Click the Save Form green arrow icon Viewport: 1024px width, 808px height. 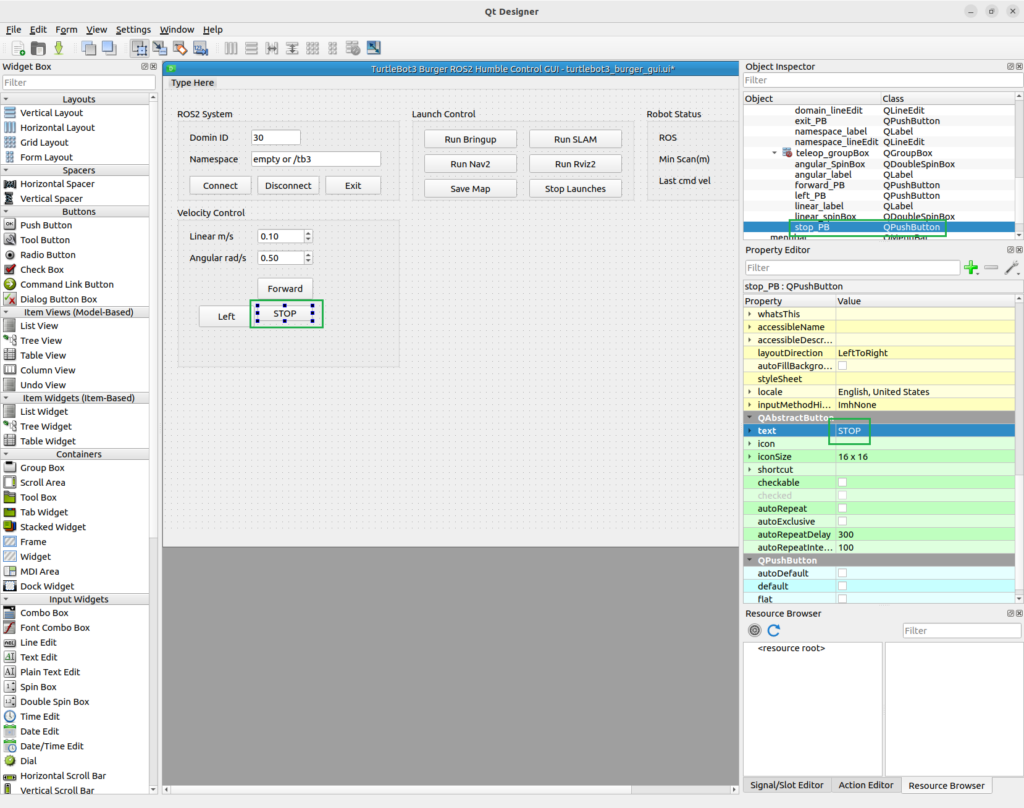[x=59, y=48]
